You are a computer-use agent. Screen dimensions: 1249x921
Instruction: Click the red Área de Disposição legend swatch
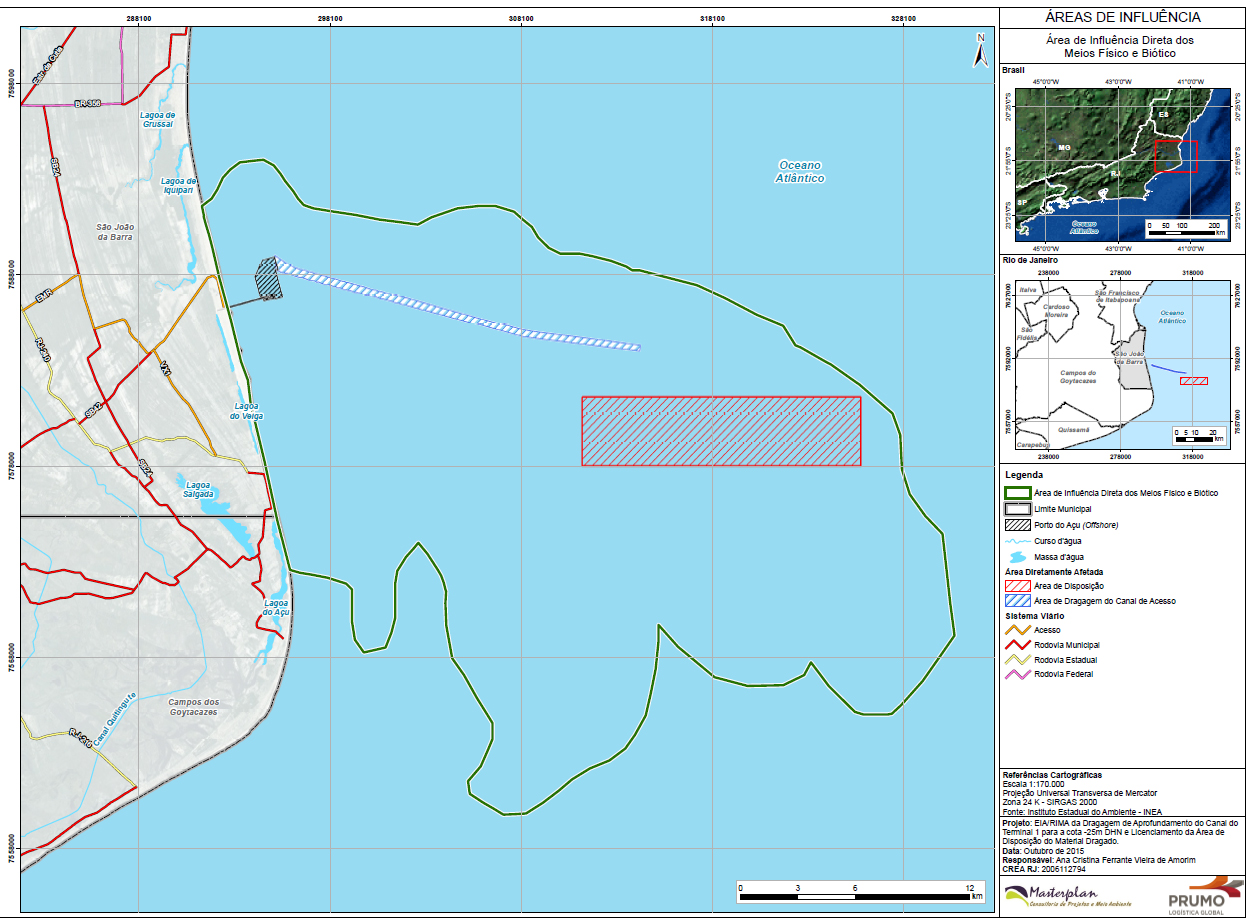click(1017, 586)
